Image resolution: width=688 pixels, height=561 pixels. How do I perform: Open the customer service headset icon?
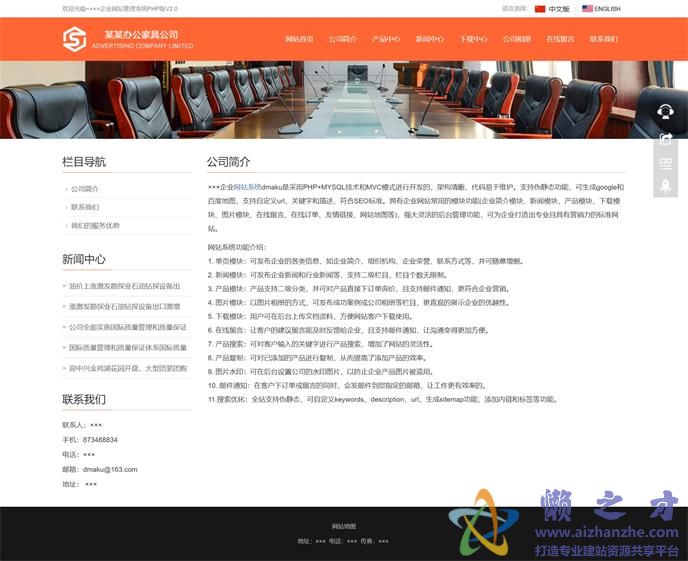point(665,111)
